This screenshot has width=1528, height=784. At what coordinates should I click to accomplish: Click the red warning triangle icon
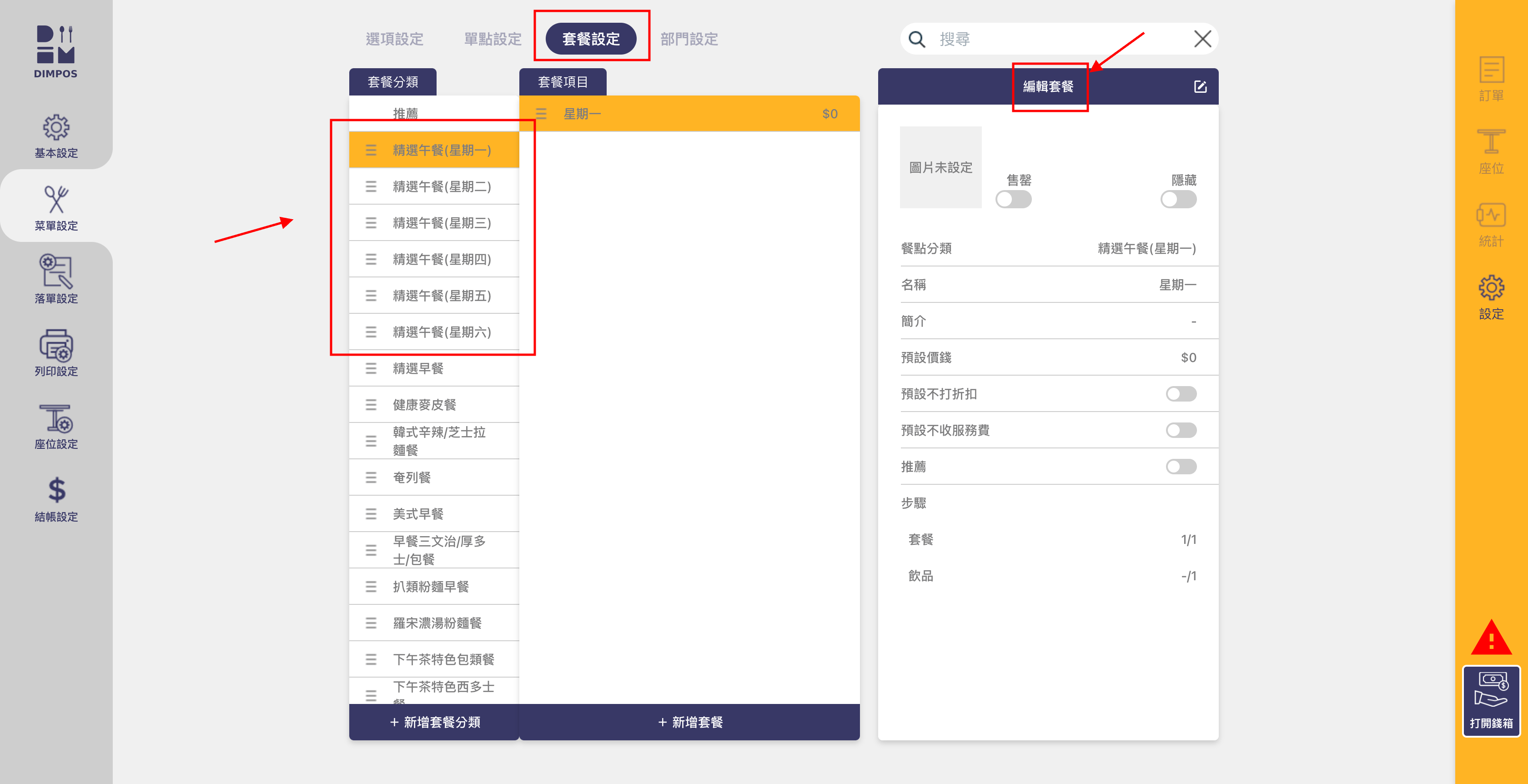[1491, 638]
